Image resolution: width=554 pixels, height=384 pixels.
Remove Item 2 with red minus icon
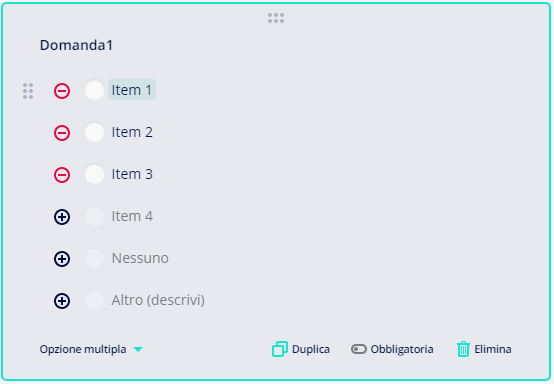[x=62, y=133]
